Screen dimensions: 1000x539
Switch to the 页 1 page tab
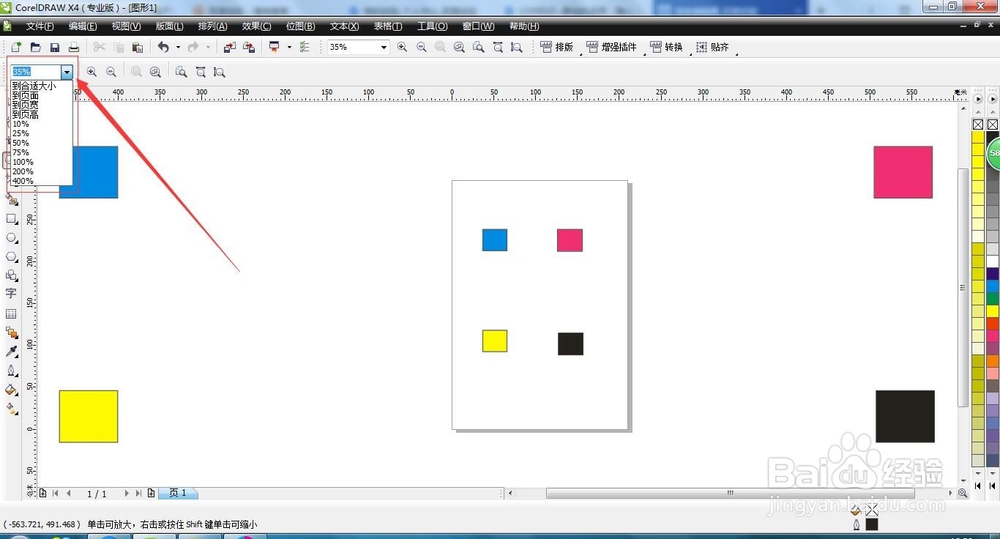coord(178,493)
